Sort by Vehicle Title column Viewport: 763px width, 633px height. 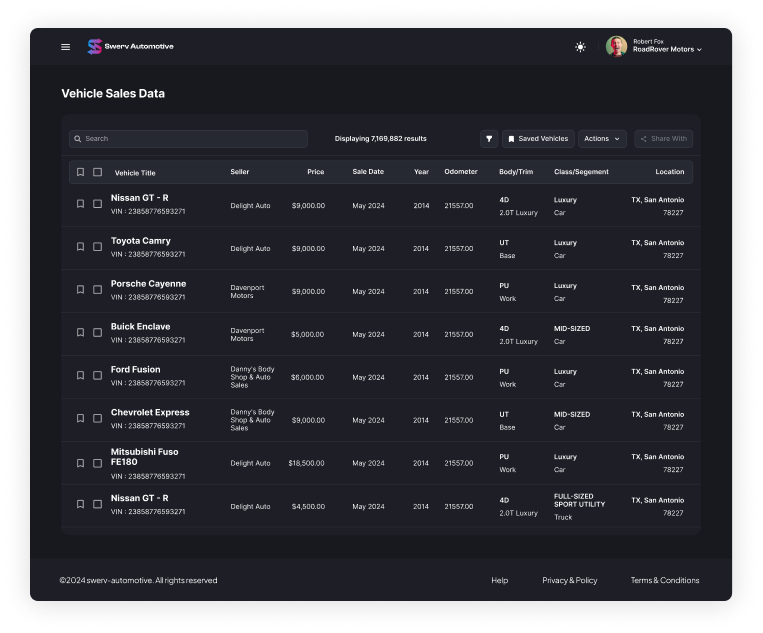click(135, 173)
